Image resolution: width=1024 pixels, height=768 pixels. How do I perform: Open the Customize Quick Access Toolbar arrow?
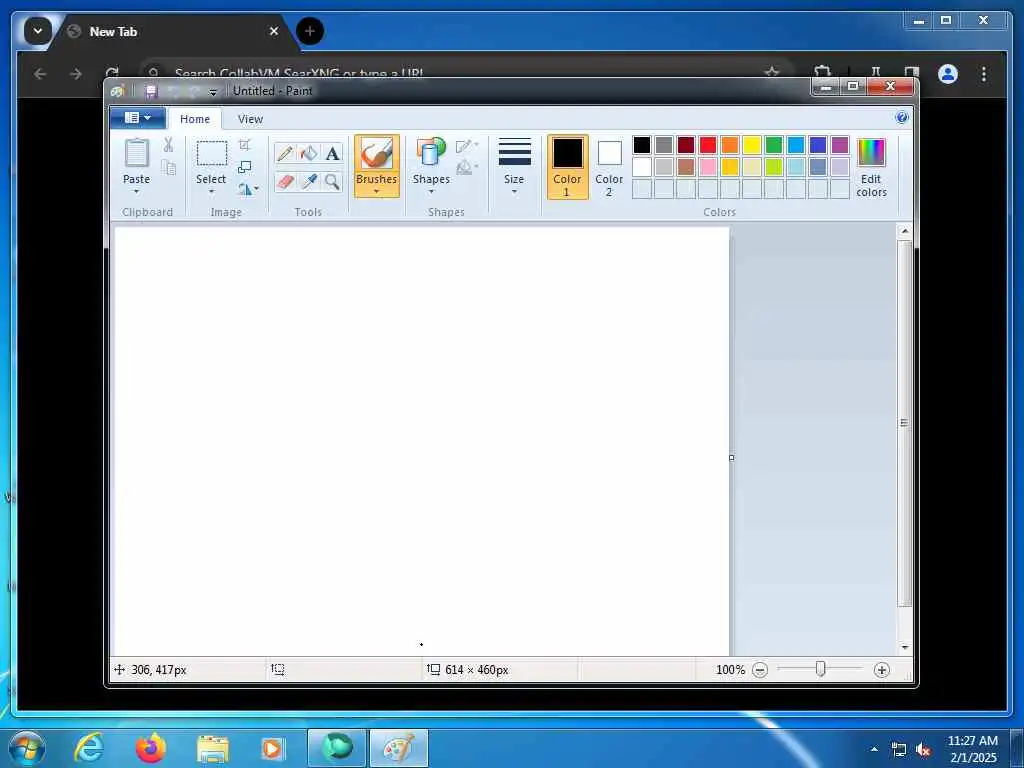tap(212, 92)
